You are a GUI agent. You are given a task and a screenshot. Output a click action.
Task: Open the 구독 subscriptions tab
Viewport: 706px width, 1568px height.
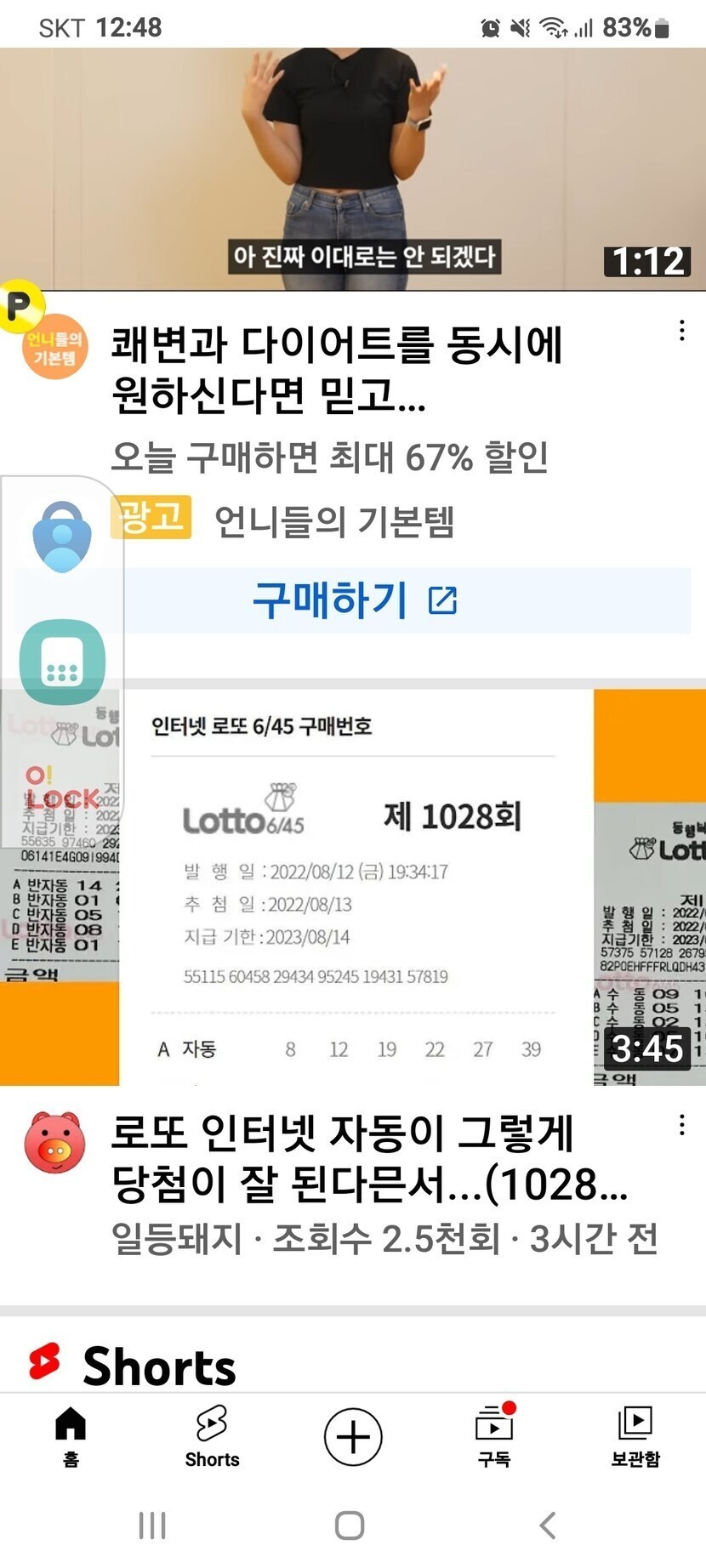point(494,1437)
